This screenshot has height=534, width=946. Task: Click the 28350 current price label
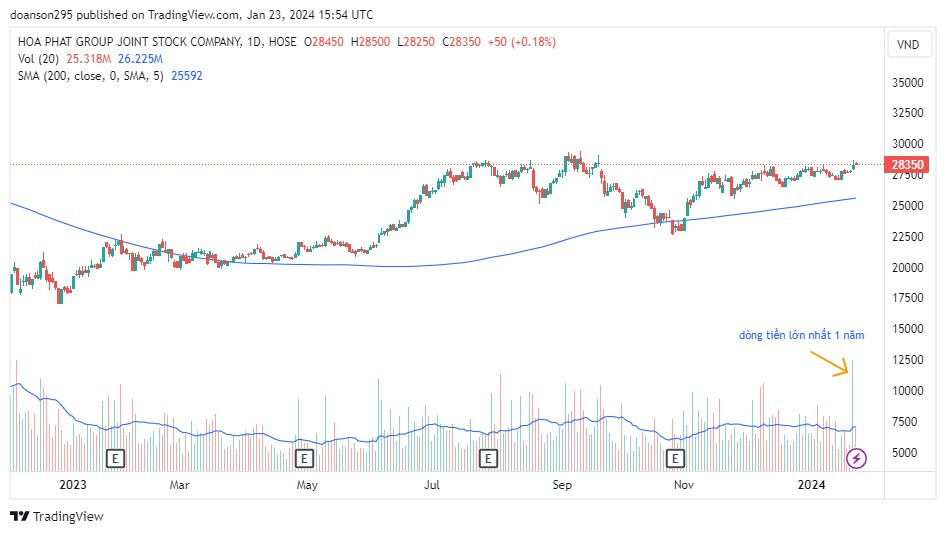tap(906, 164)
